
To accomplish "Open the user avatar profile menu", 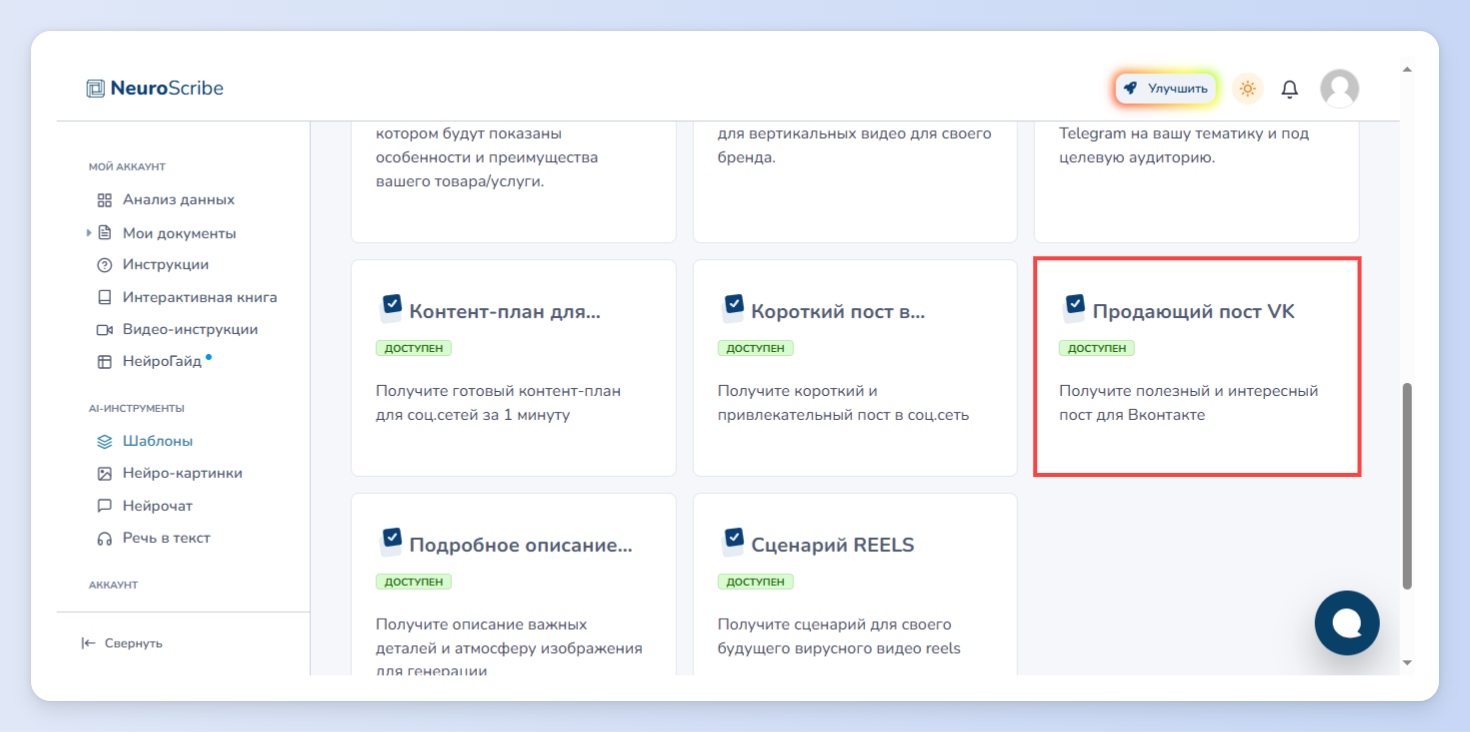I will pos(1339,88).
